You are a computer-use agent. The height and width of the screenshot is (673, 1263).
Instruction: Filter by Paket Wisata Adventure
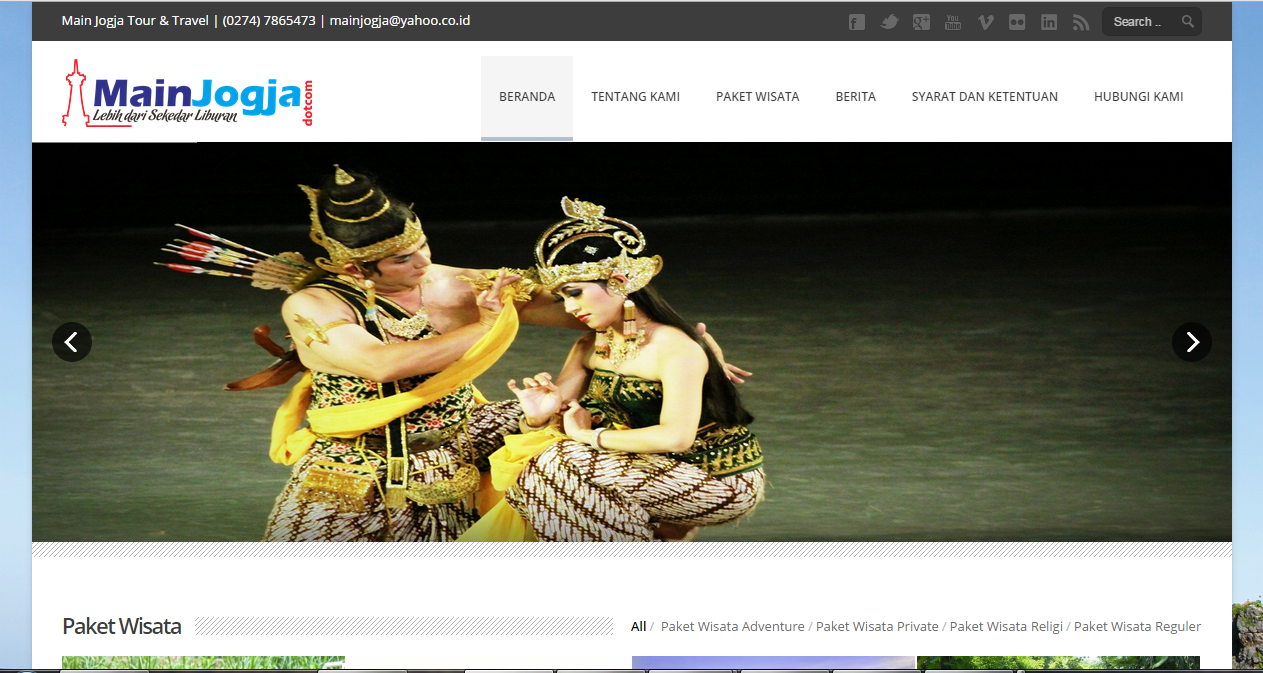pyautogui.click(x=732, y=627)
